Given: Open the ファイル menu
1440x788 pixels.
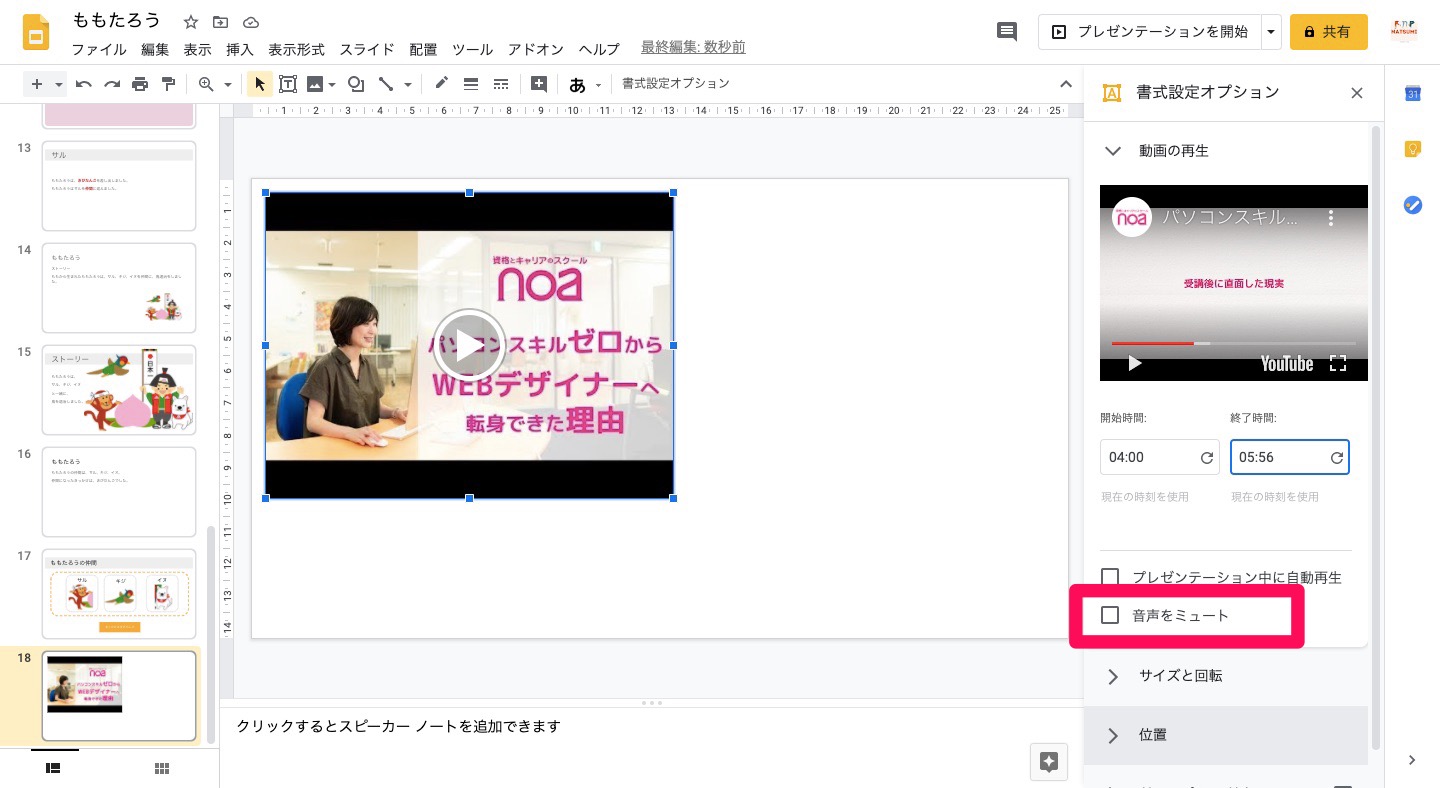Looking at the screenshot, I should (99, 49).
